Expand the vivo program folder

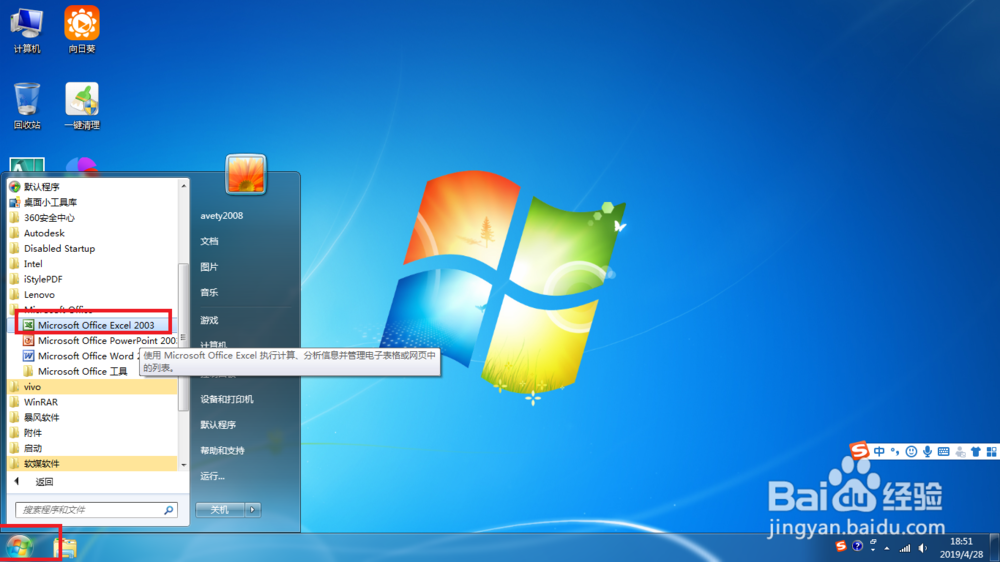[92, 387]
